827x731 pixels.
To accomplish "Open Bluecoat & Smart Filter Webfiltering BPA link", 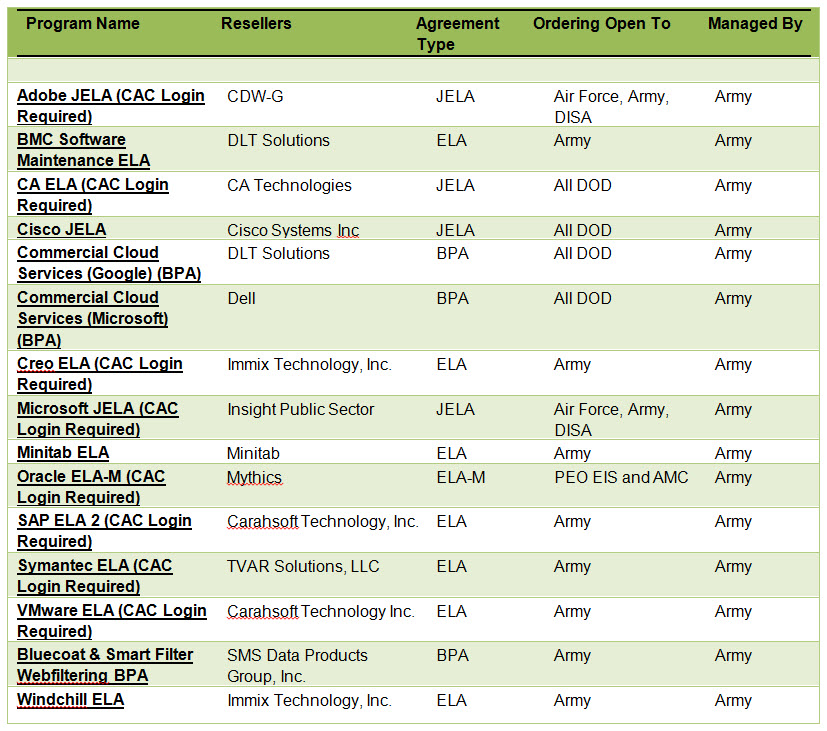I will pos(105,665).
